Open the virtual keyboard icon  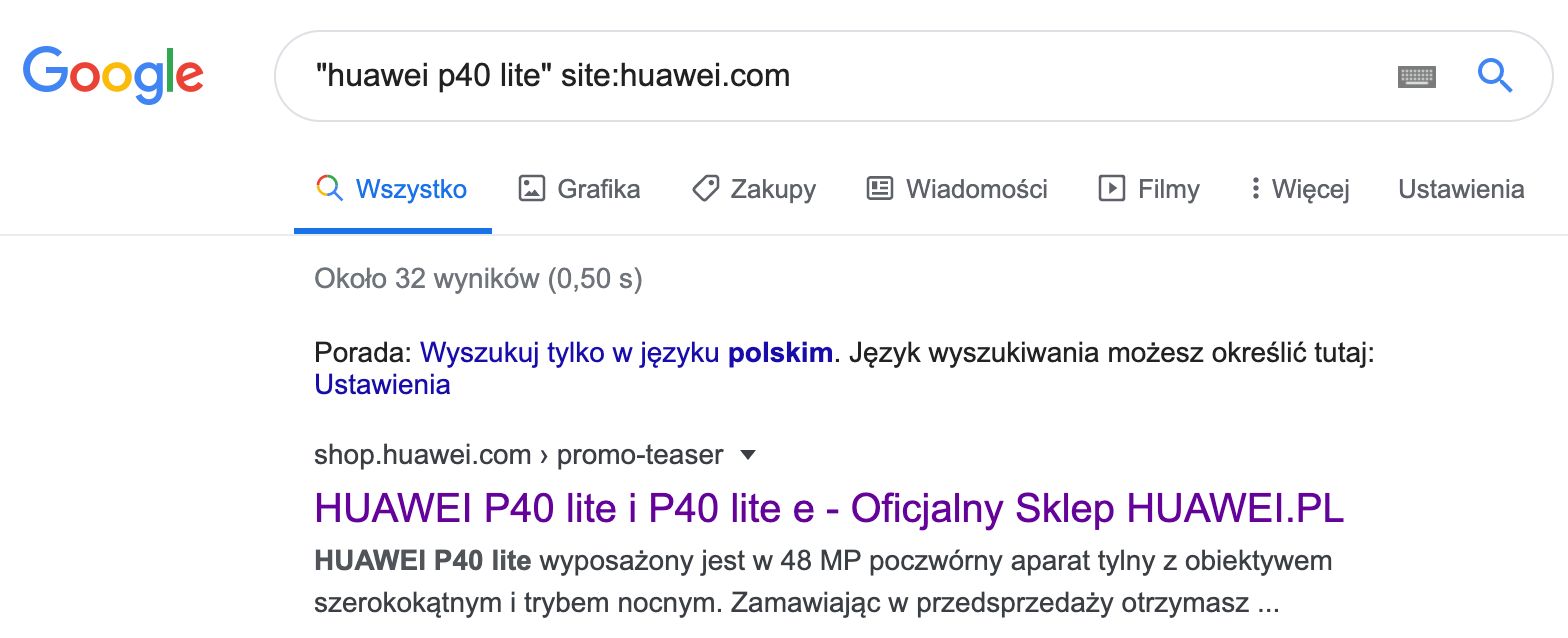click(x=1419, y=76)
